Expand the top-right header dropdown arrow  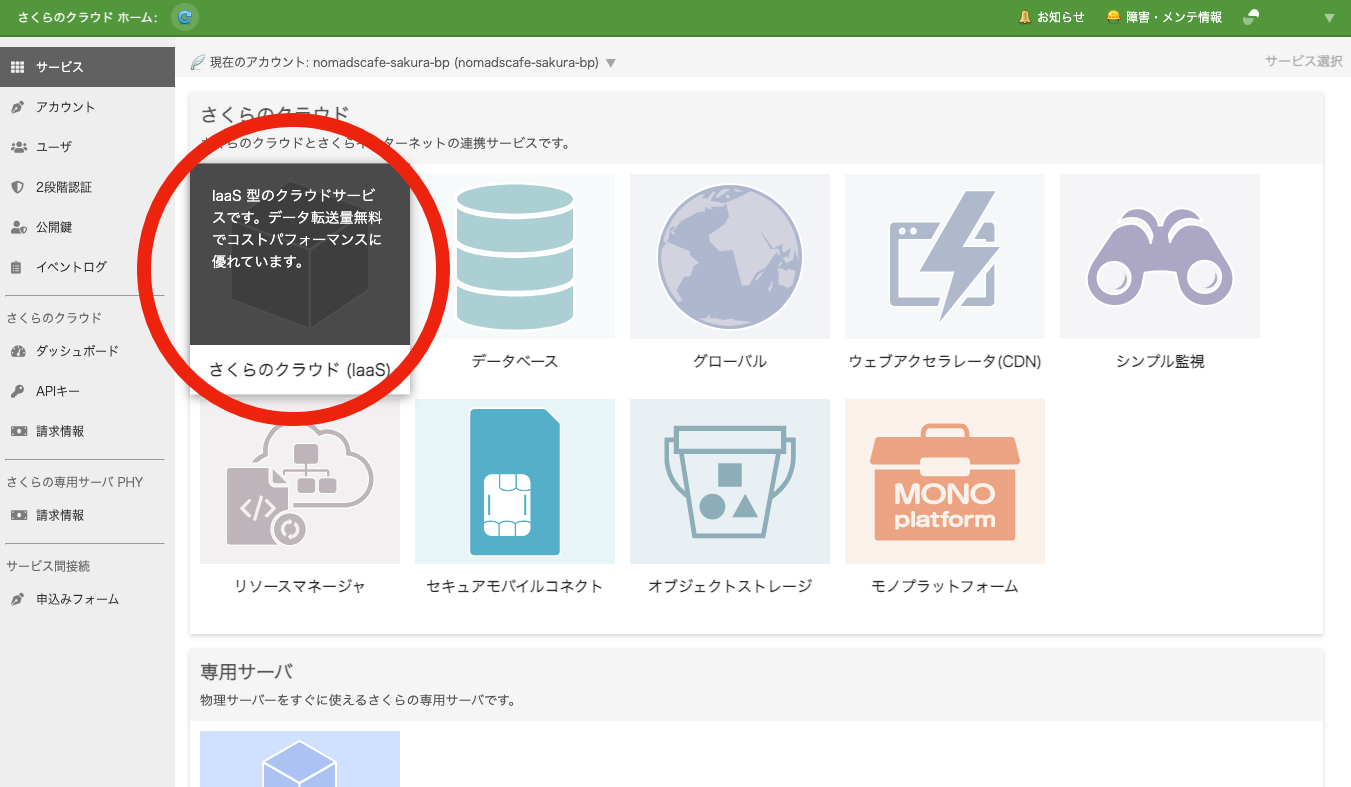point(1329,18)
